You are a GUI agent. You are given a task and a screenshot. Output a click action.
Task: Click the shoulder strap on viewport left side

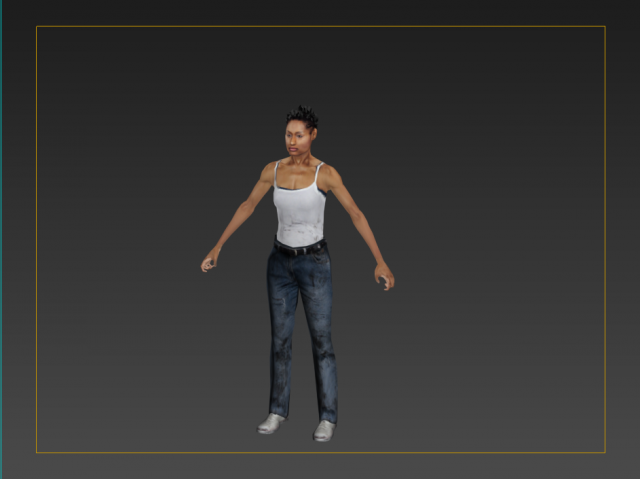point(277,173)
